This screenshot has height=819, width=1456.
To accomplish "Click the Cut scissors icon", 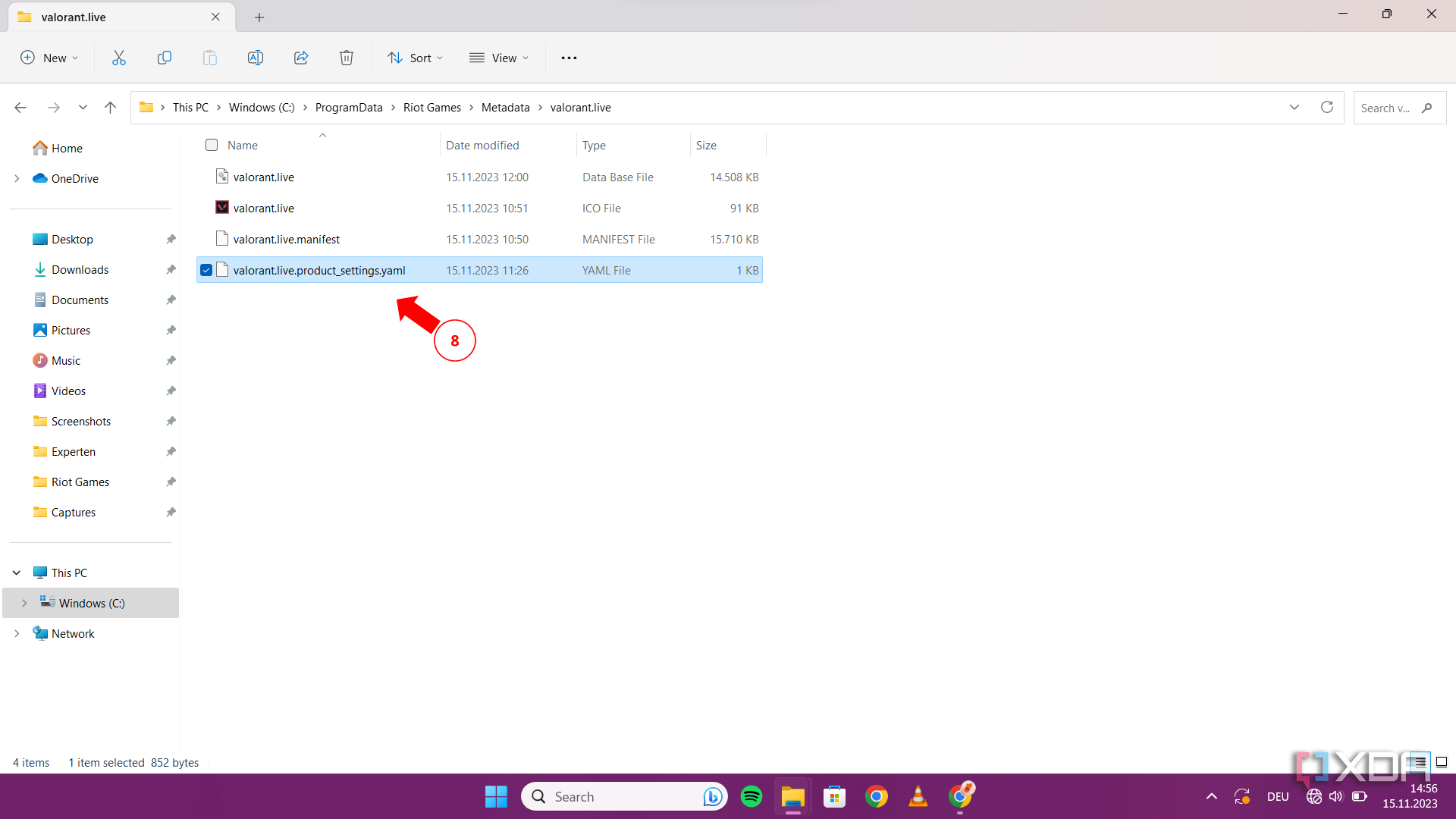I will pos(119,58).
